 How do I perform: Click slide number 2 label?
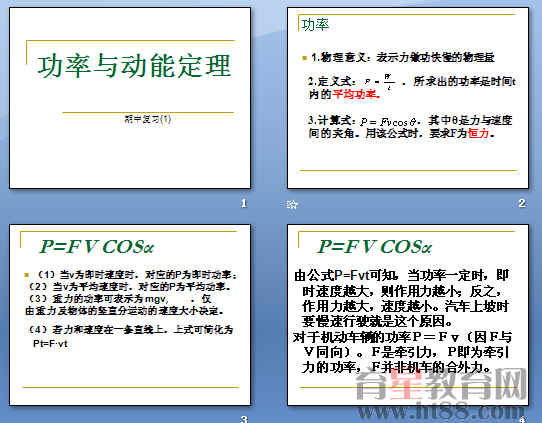(x=522, y=203)
